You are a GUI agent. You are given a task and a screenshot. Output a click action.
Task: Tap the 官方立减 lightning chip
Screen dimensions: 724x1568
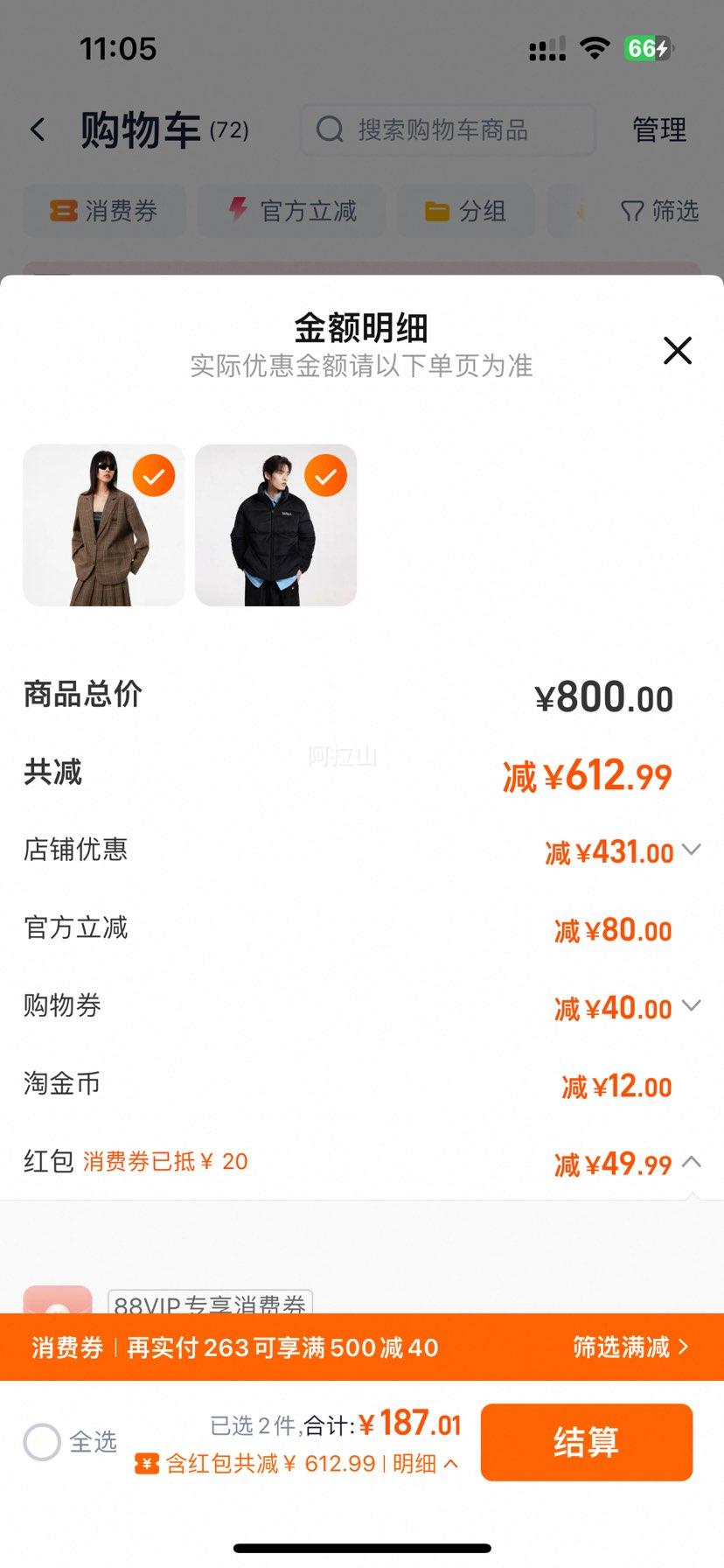tap(291, 211)
